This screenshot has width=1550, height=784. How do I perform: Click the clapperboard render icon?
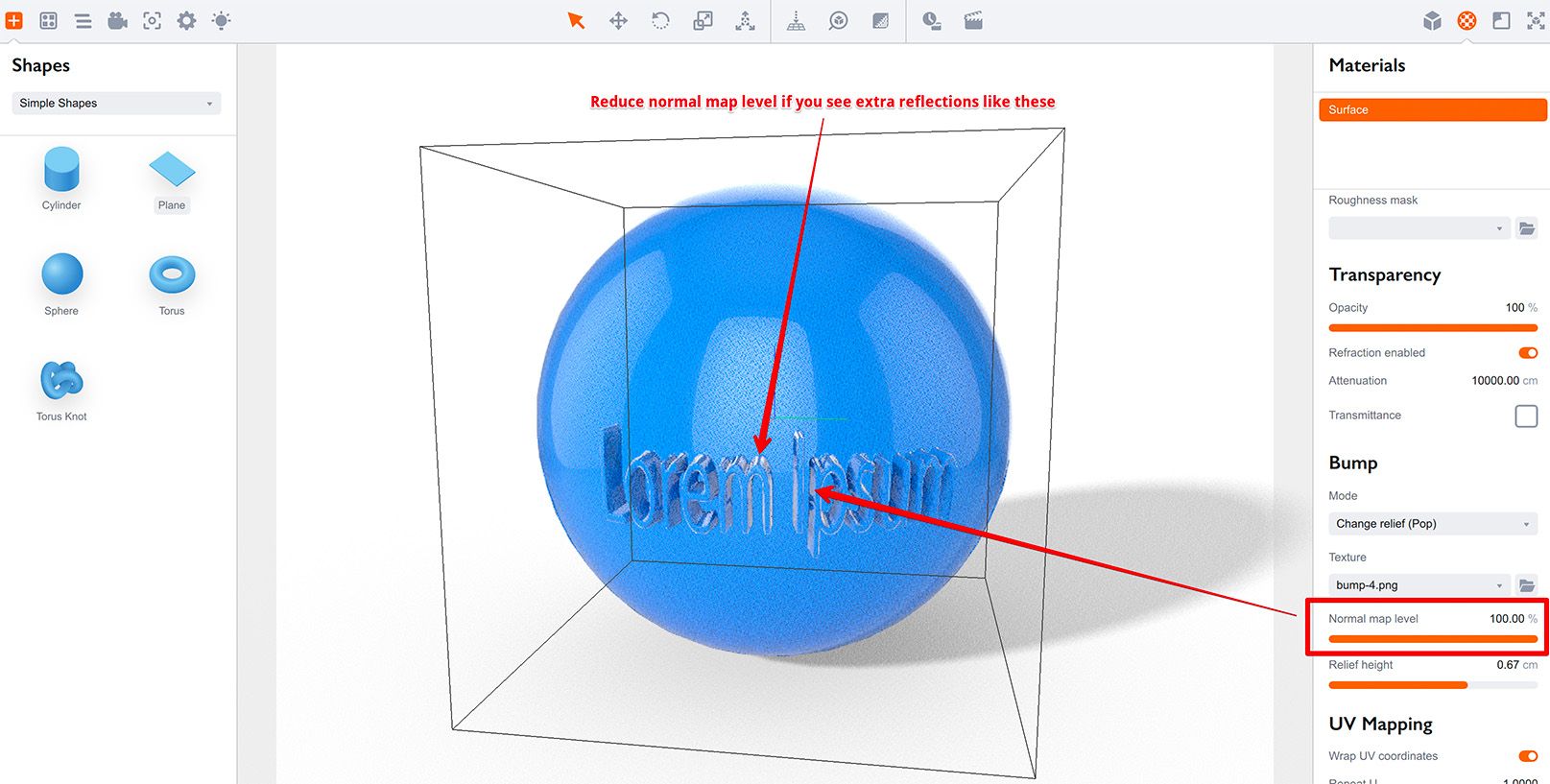(973, 21)
